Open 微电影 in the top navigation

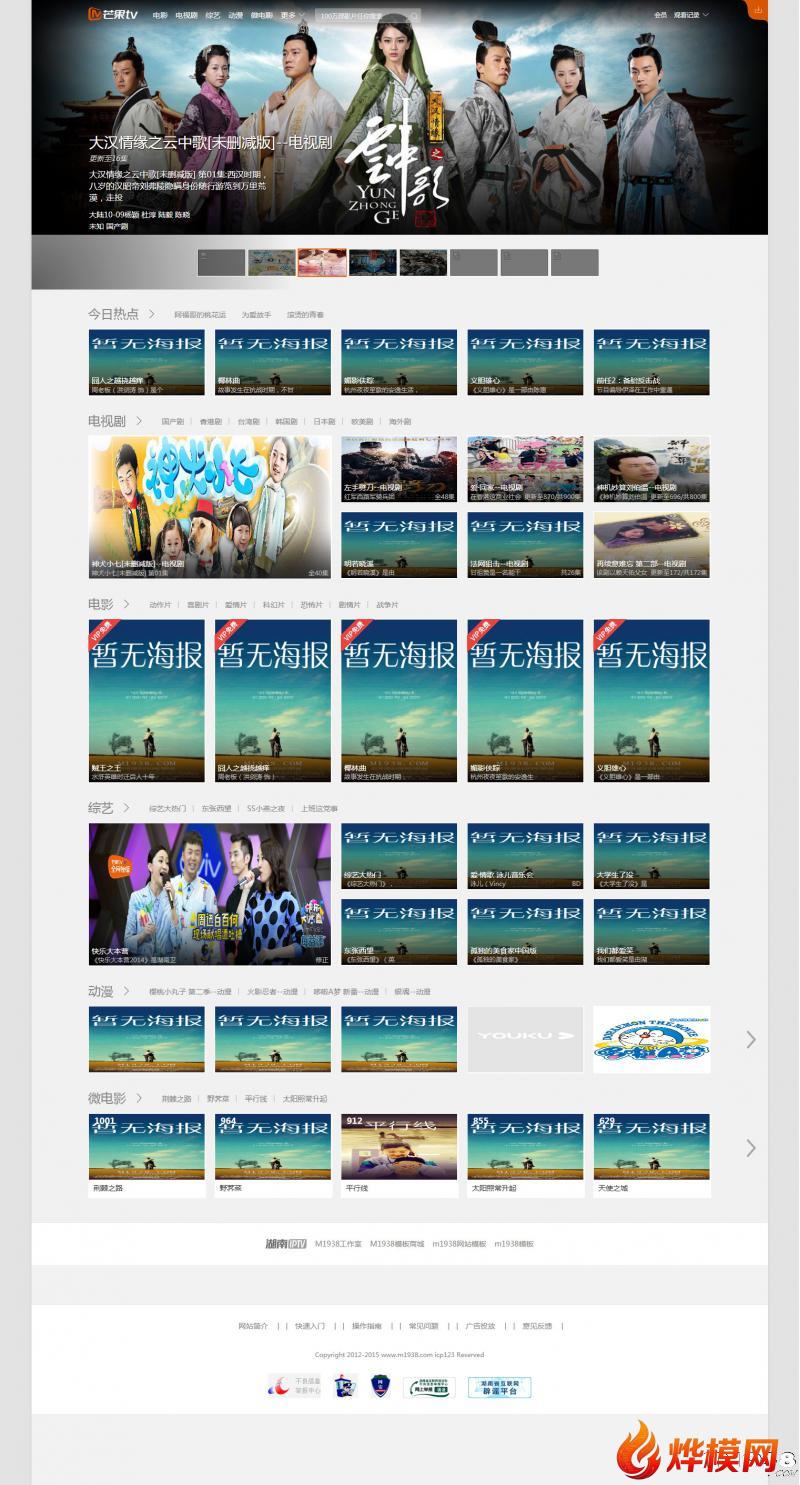pos(261,16)
